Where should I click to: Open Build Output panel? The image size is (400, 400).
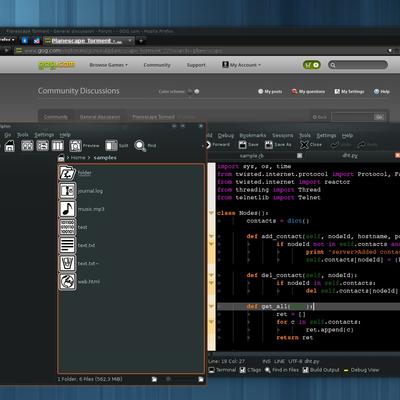pos(321,370)
